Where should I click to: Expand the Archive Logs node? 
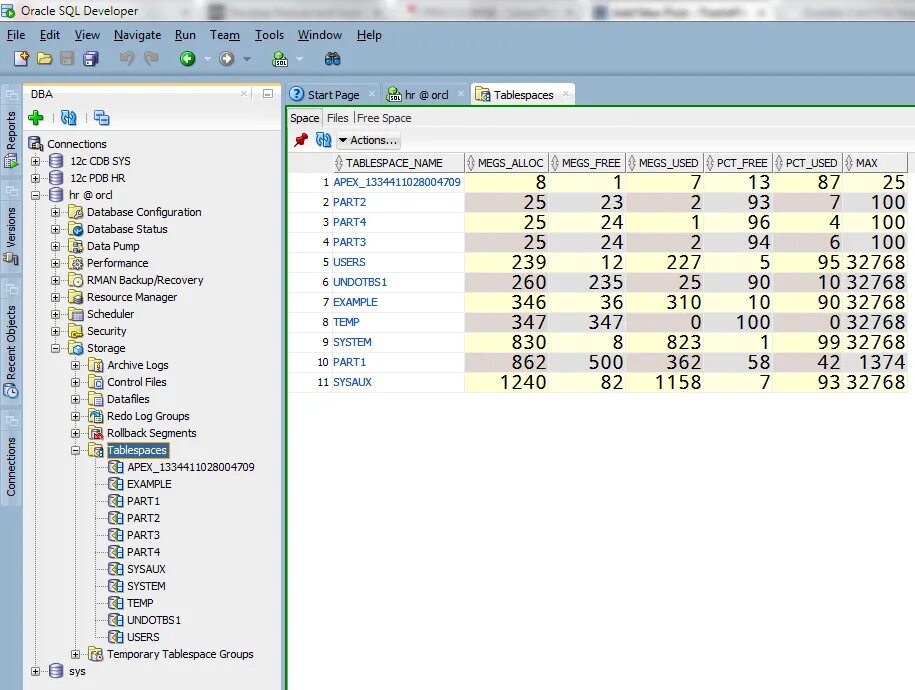point(75,365)
